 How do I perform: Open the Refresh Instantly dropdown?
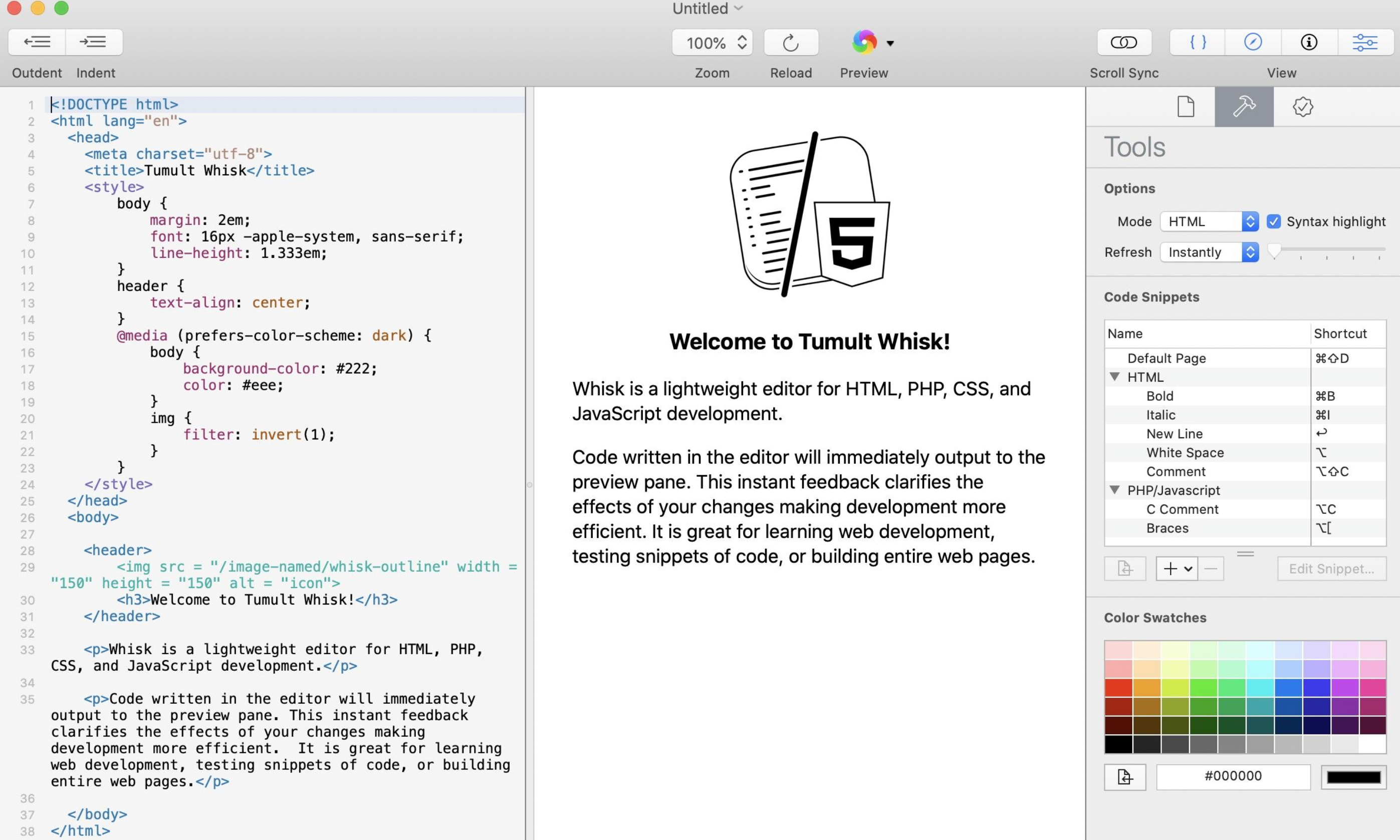coord(1209,252)
